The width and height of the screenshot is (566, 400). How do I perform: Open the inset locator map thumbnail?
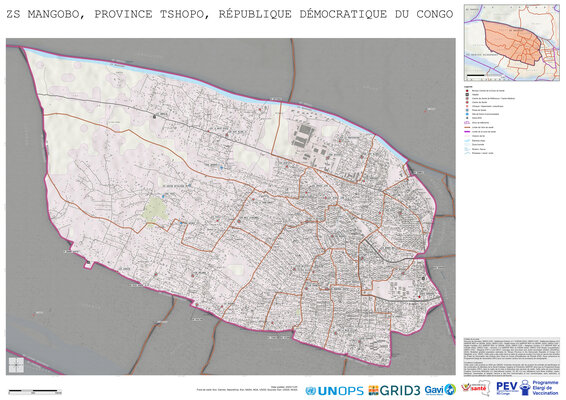click(x=511, y=43)
